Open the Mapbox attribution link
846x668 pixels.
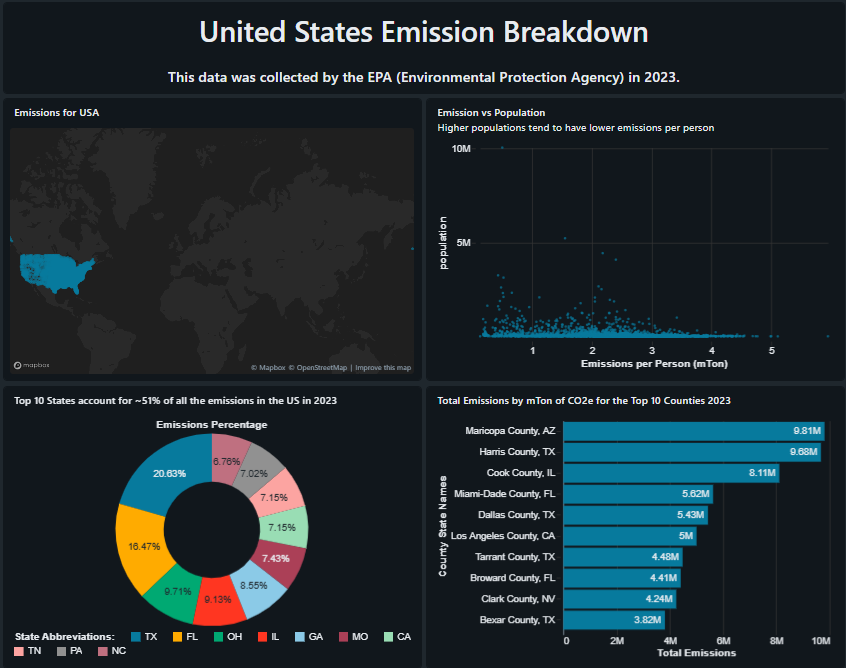[268, 367]
